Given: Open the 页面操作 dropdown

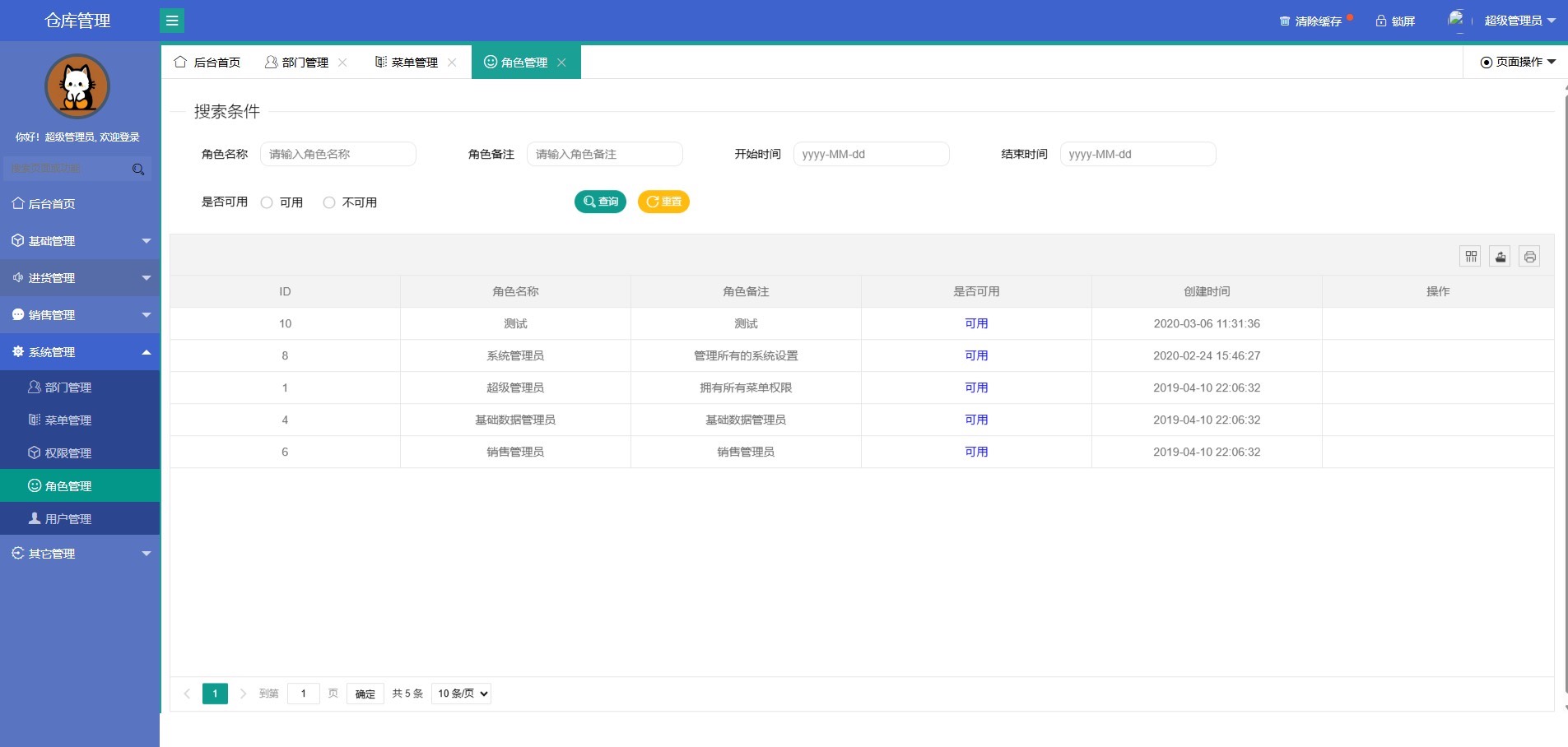Looking at the screenshot, I should tap(1518, 63).
